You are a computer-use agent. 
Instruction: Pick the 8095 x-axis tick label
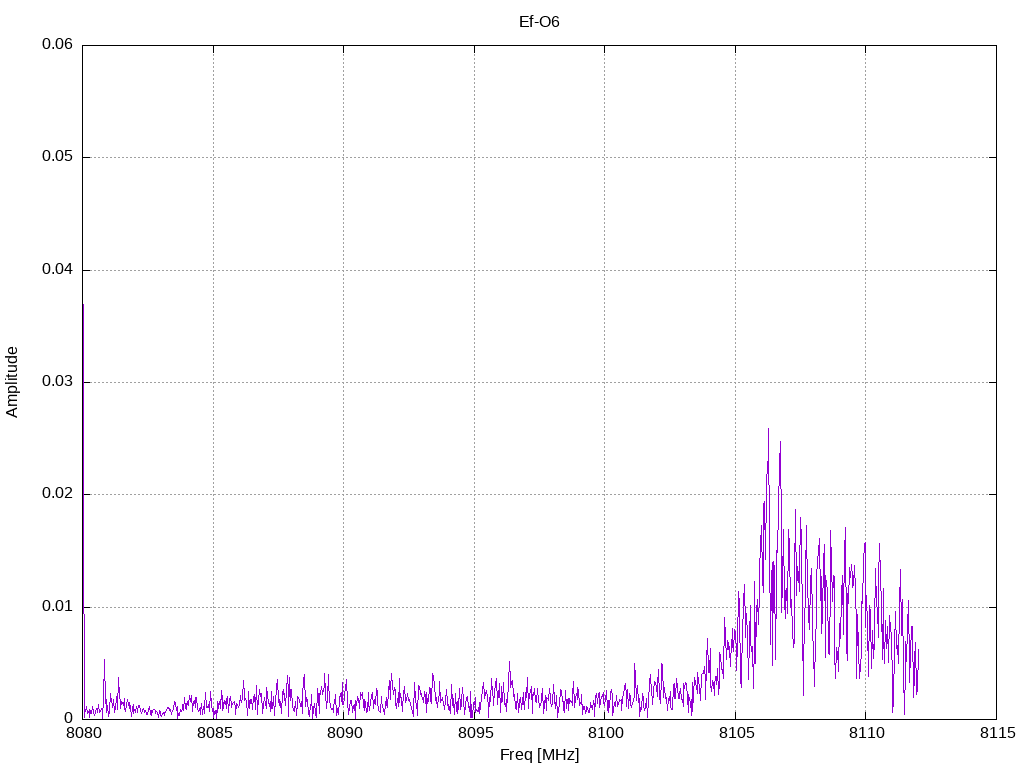tap(474, 735)
